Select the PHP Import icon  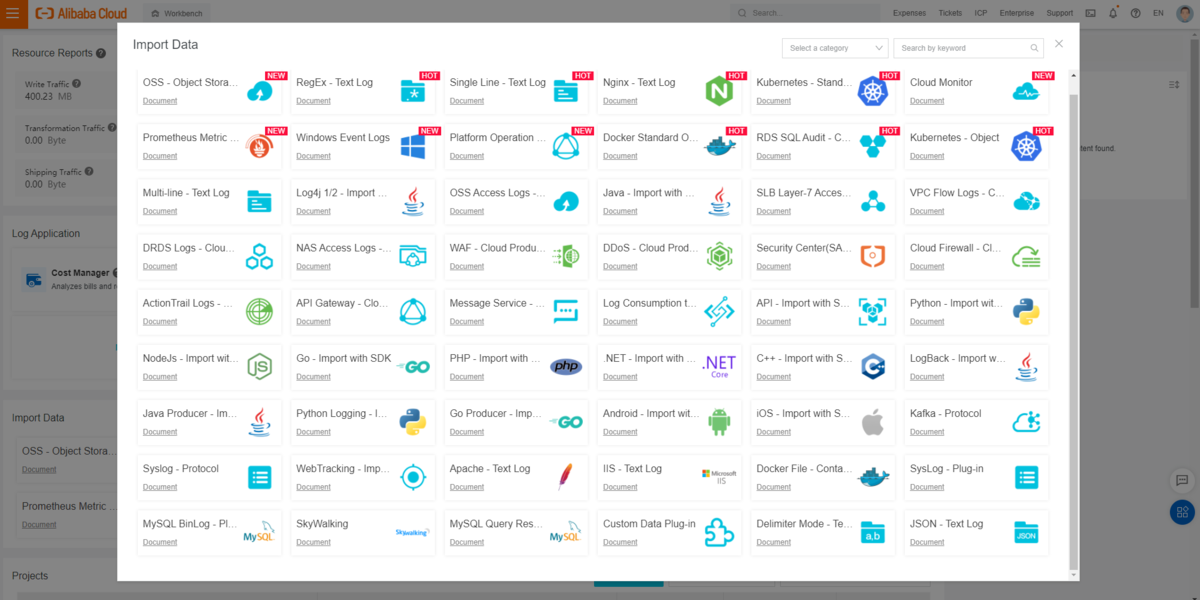click(566, 367)
